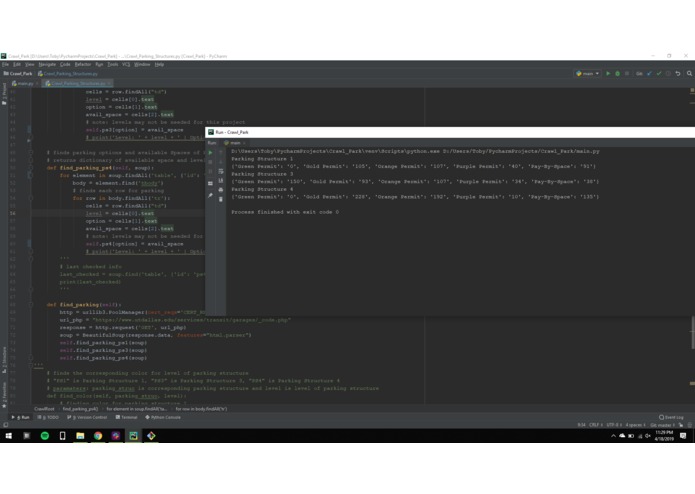
Task: Click the PyCharm taskbar icon
Action: click(133, 436)
